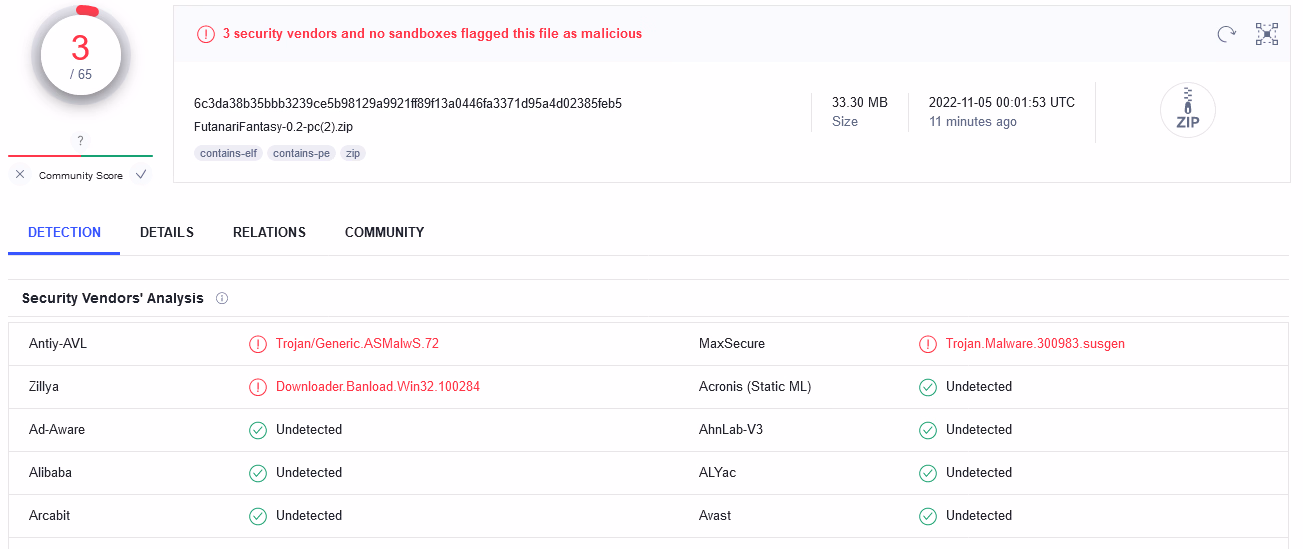This screenshot has height=549, width=1303.
Task: Click the community score question mark
Action: 80,141
